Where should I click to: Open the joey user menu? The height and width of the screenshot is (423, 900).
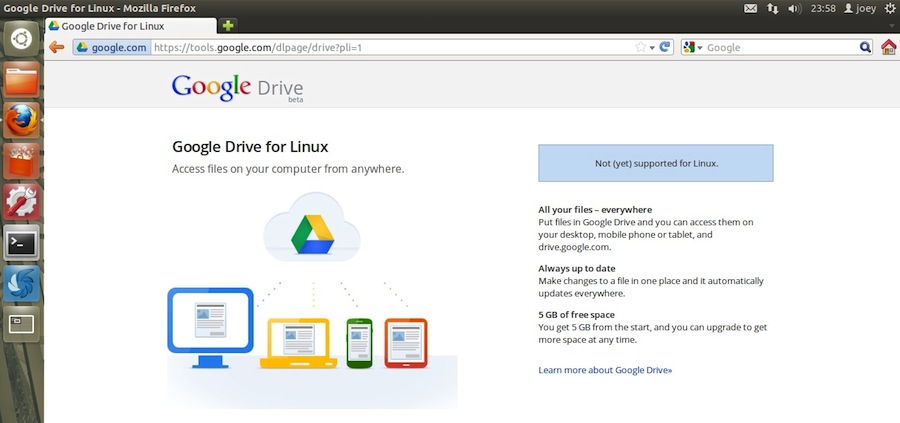pyautogui.click(x=860, y=9)
